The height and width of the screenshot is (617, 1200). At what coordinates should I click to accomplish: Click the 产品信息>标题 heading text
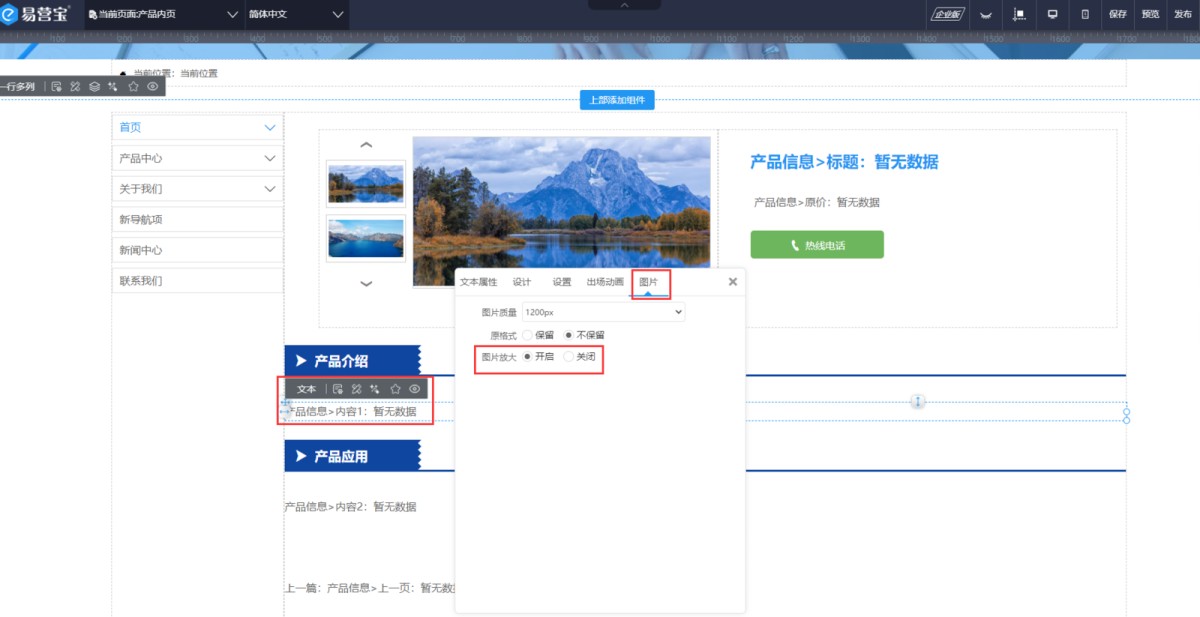point(844,162)
